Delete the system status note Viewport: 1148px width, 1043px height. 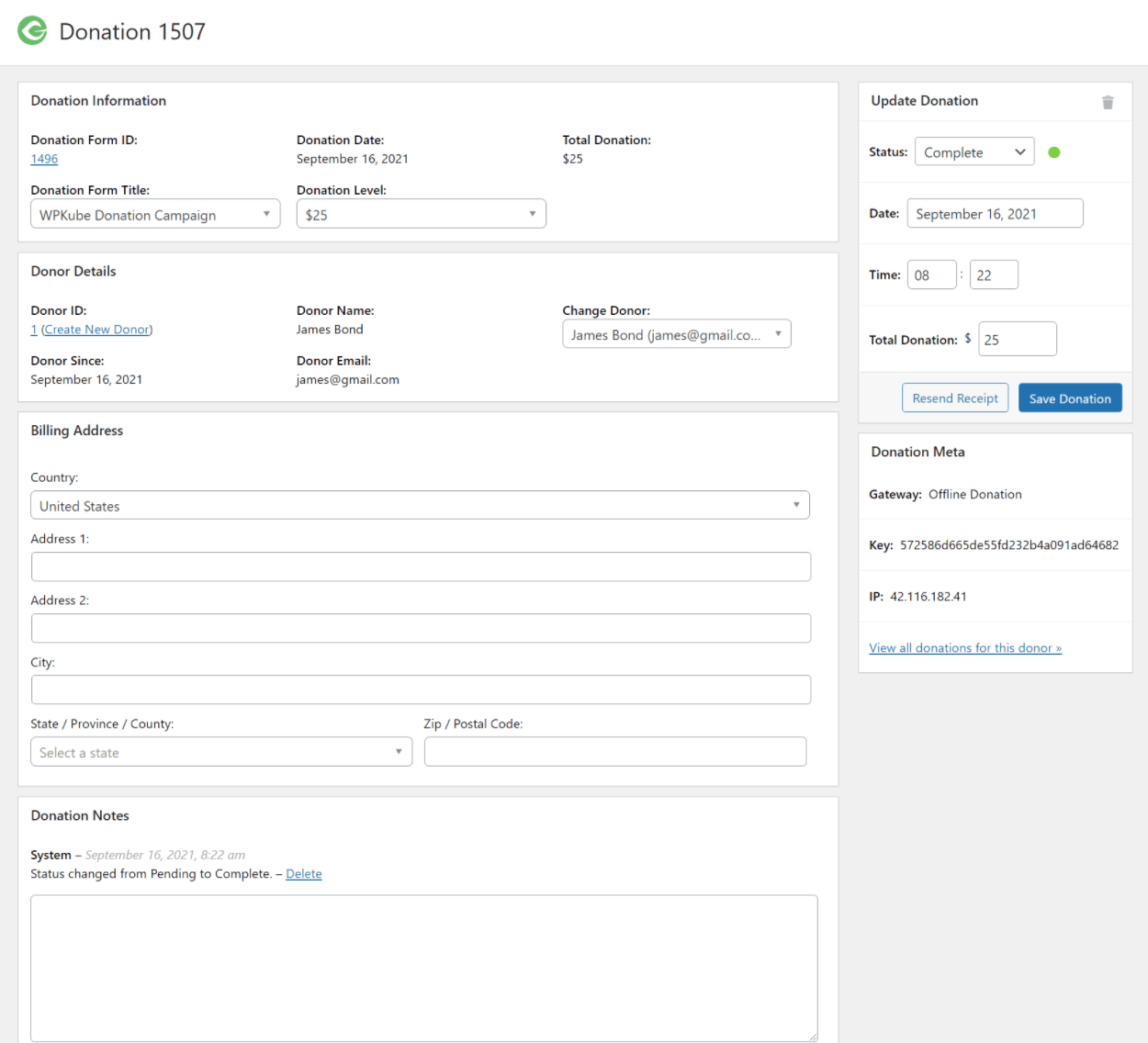tap(304, 874)
